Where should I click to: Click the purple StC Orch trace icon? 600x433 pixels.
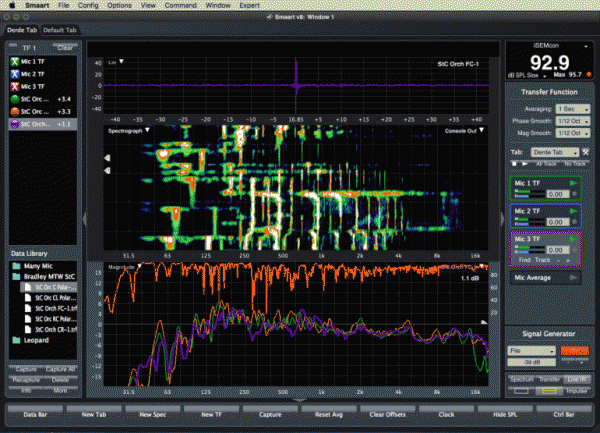click(15, 125)
